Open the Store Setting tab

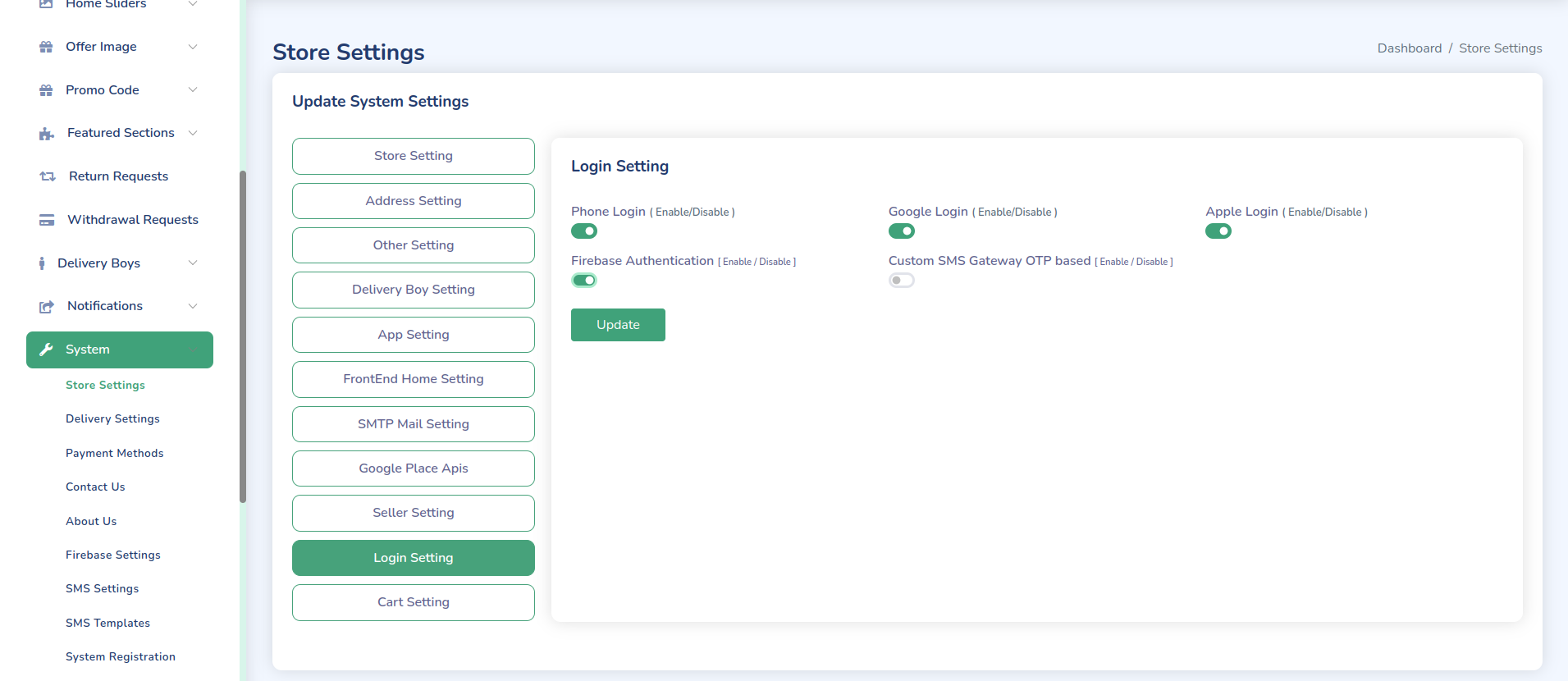point(414,156)
